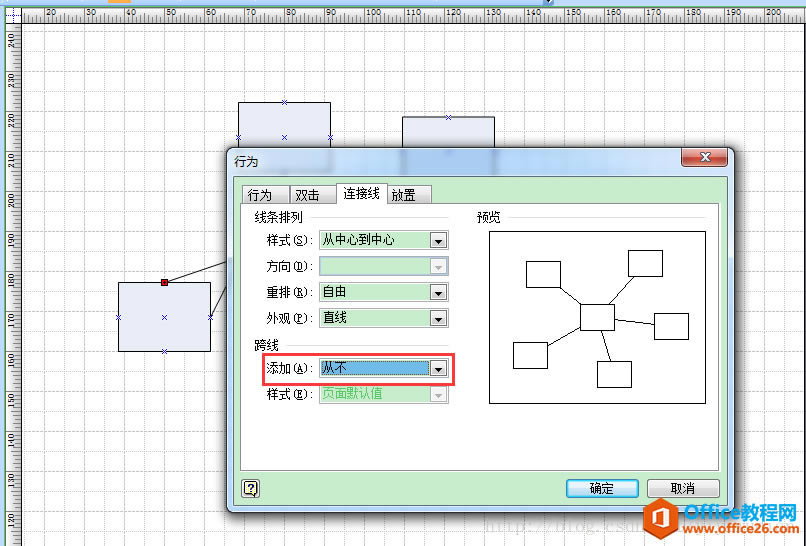Click the connector preview diagram
The width and height of the screenshot is (806, 546).
tap(597, 317)
